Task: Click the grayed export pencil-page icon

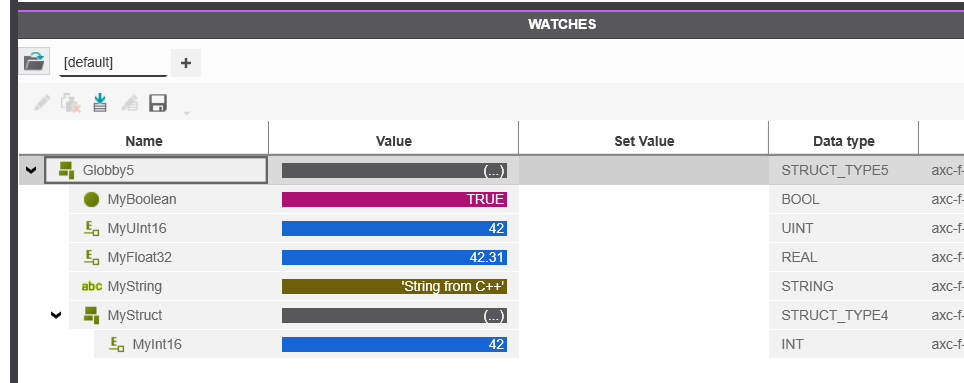Action: 129,103
